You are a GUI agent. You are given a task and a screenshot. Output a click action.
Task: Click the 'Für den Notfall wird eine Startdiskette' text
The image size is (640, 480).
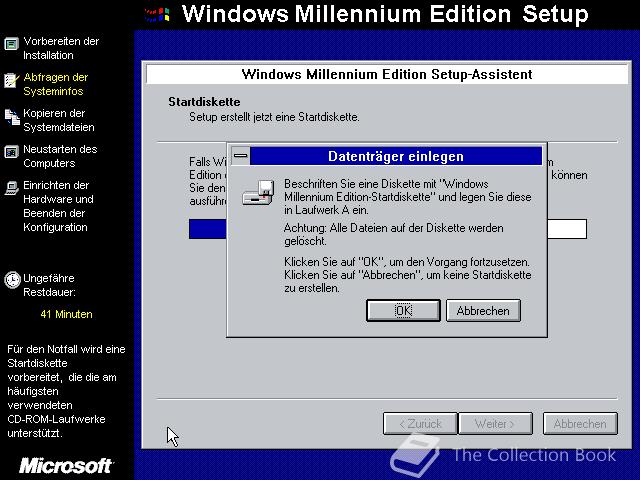66,391
